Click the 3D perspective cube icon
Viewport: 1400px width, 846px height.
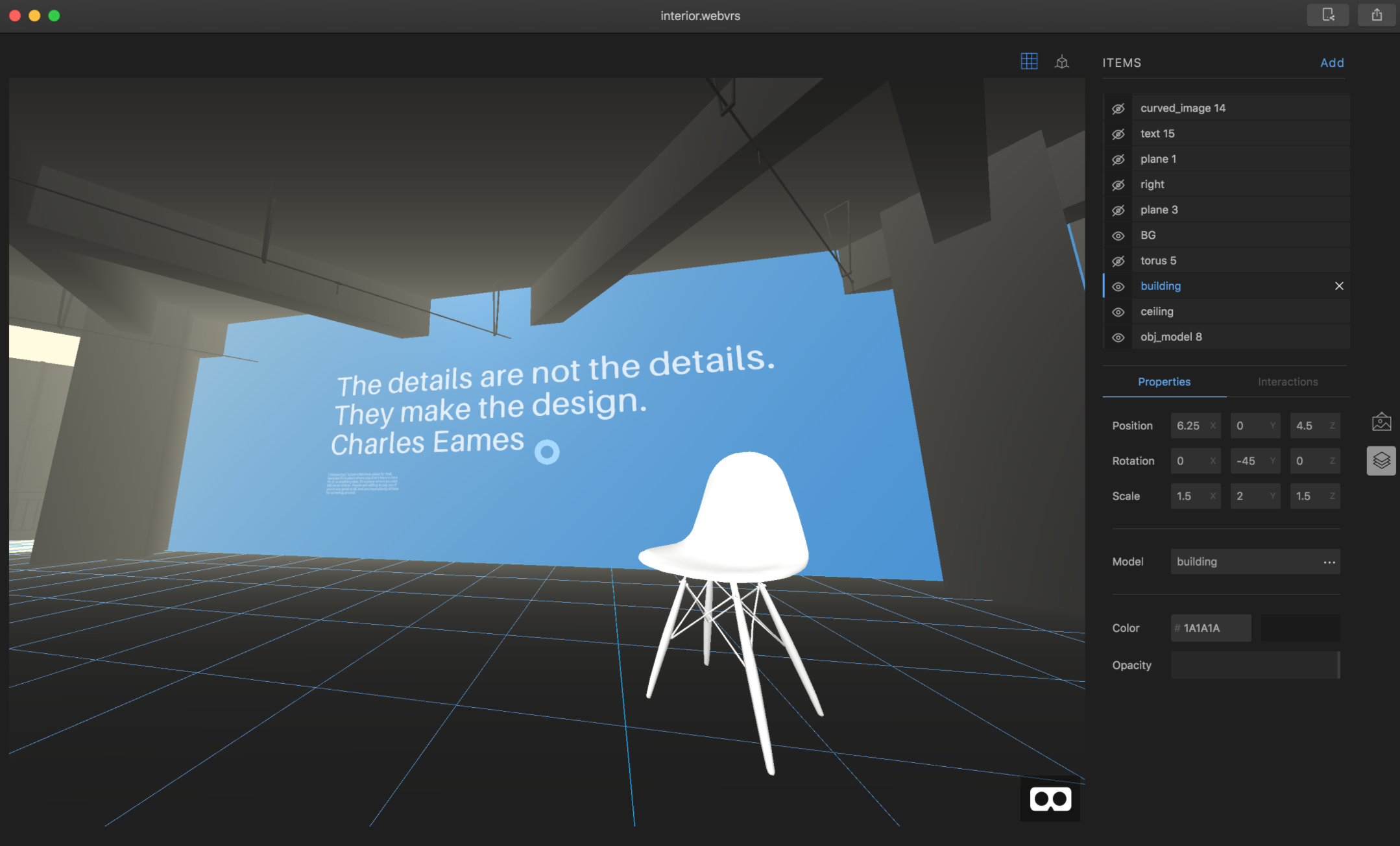(x=1062, y=62)
